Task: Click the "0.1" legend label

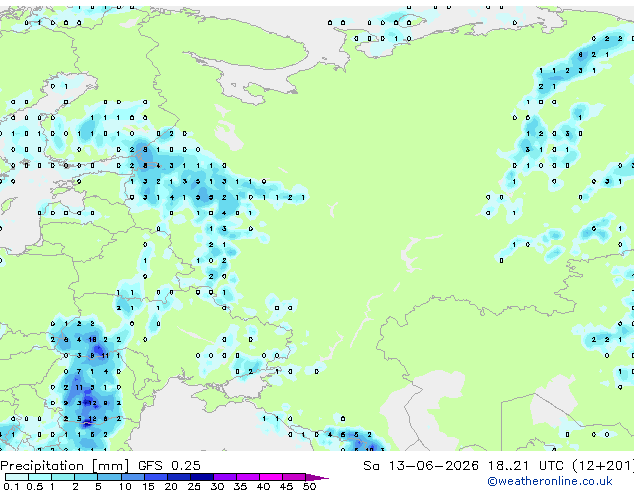Action: tap(11, 486)
